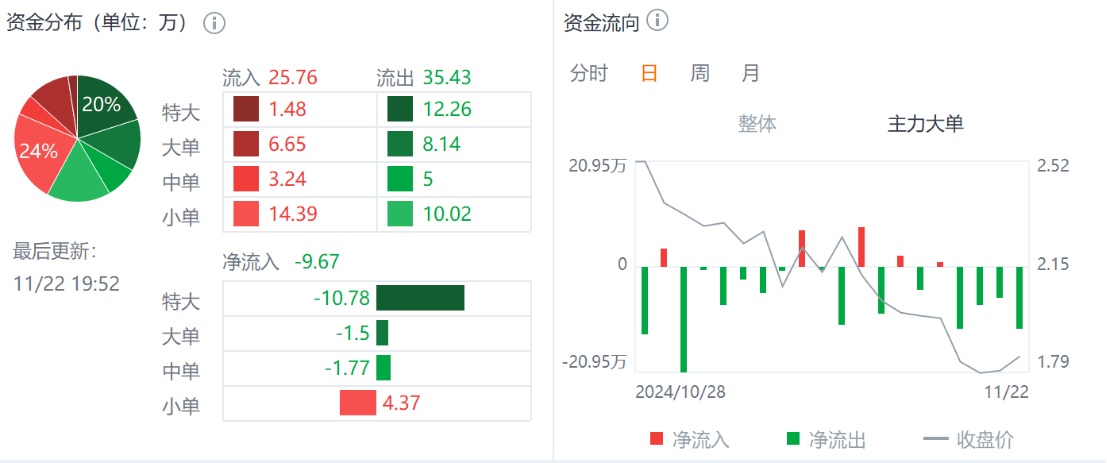Click the 特大 inflow dark red swatch
The width and height of the screenshot is (1107, 463).
coord(246,109)
